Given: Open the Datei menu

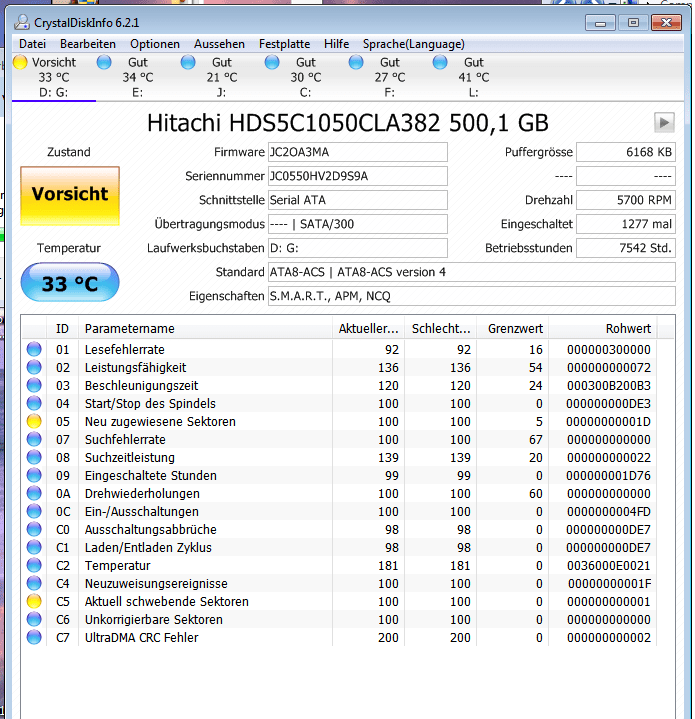Looking at the screenshot, I should tap(33, 44).
